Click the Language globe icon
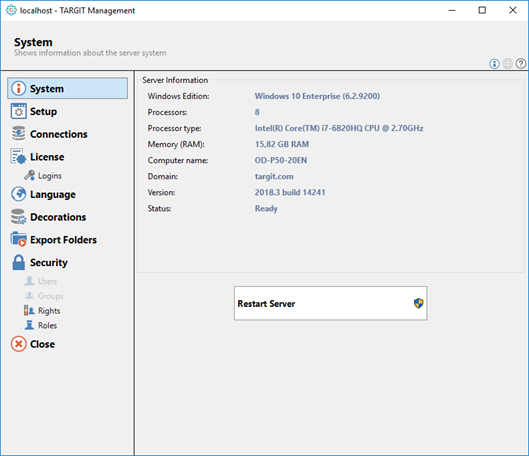This screenshot has width=529, height=456. click(x=19, y=194)
